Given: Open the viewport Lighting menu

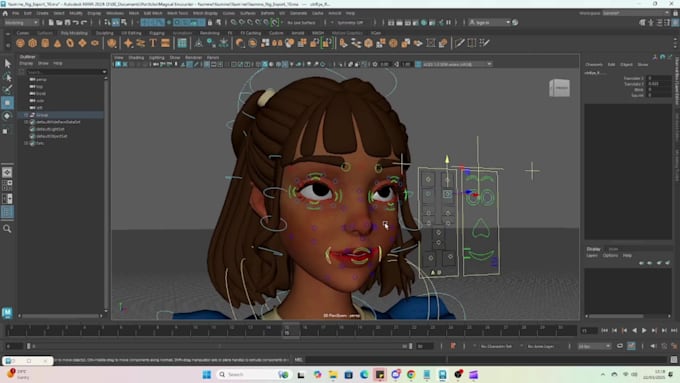Looking at the screenshot, I should 157,57.
